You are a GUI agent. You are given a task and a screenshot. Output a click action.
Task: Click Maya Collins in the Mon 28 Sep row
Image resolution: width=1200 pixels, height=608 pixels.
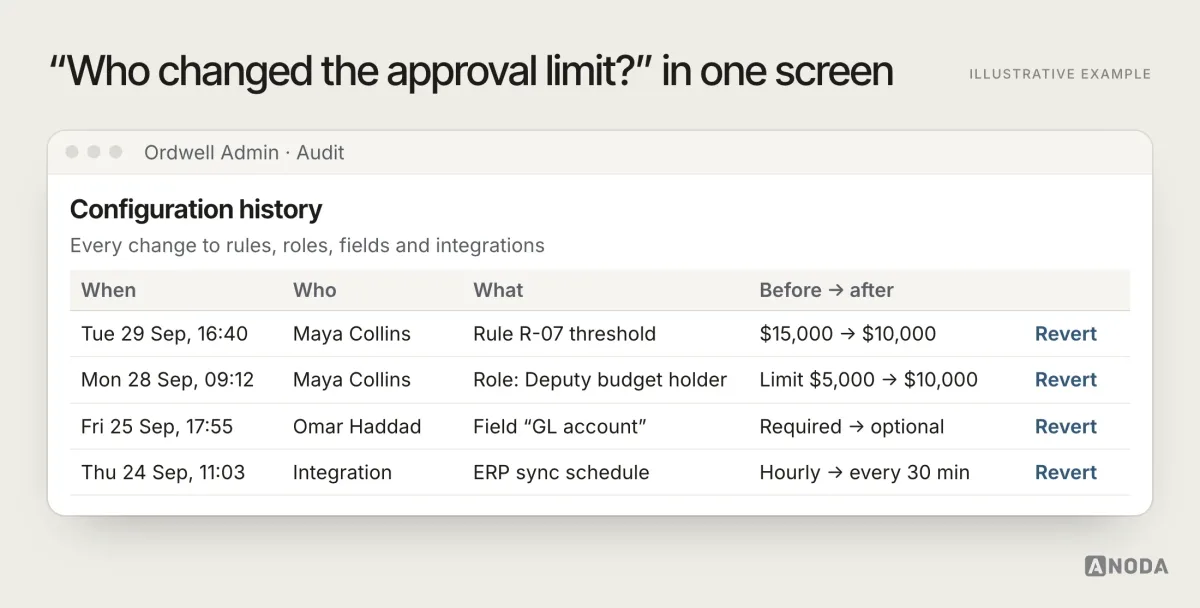pyautogui.click(x=352, y=380)
